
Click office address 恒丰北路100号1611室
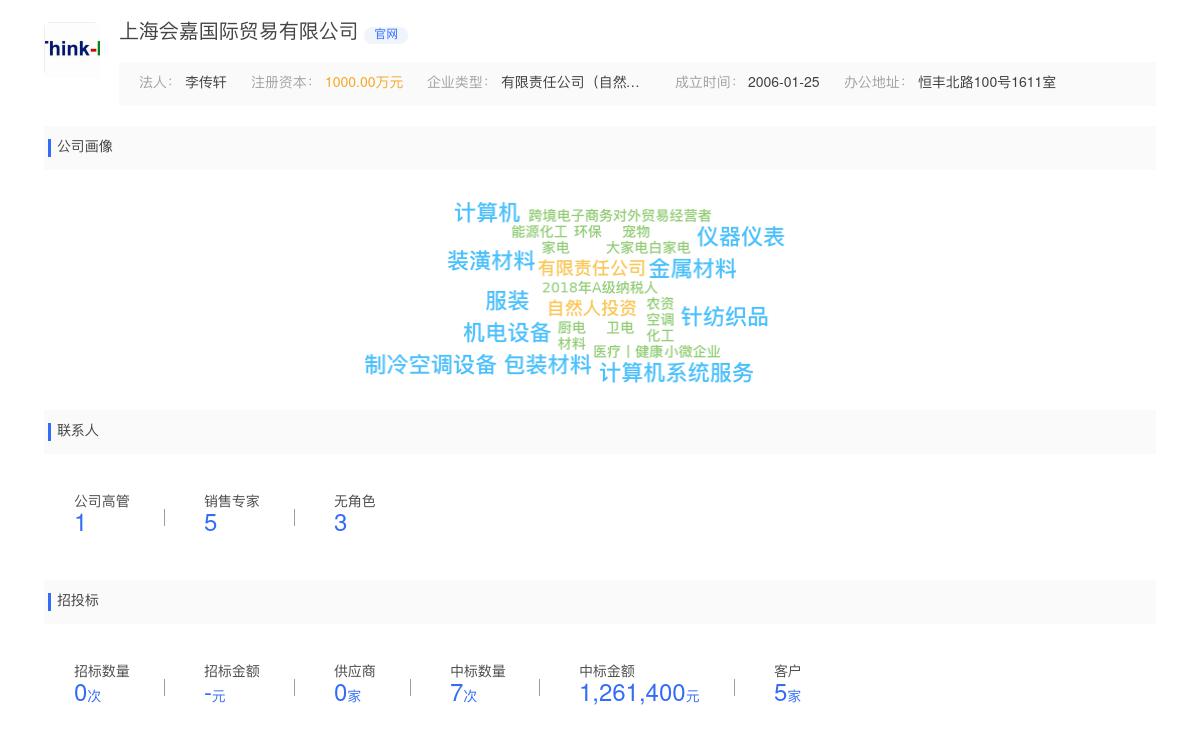pos(987,83)
